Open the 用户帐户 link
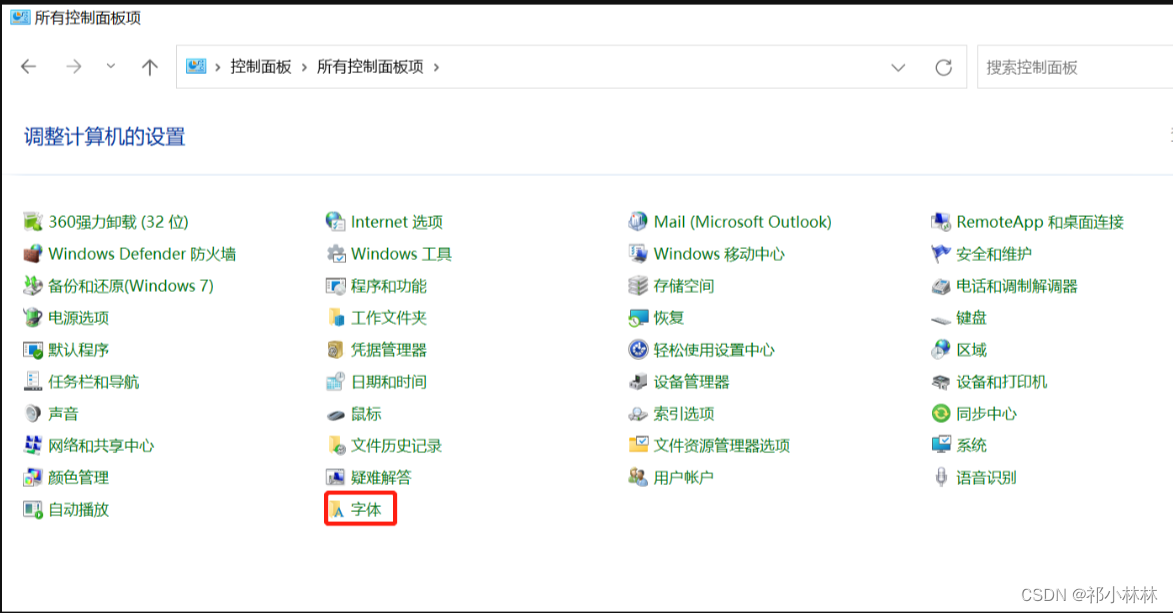 tap(683, 478)
